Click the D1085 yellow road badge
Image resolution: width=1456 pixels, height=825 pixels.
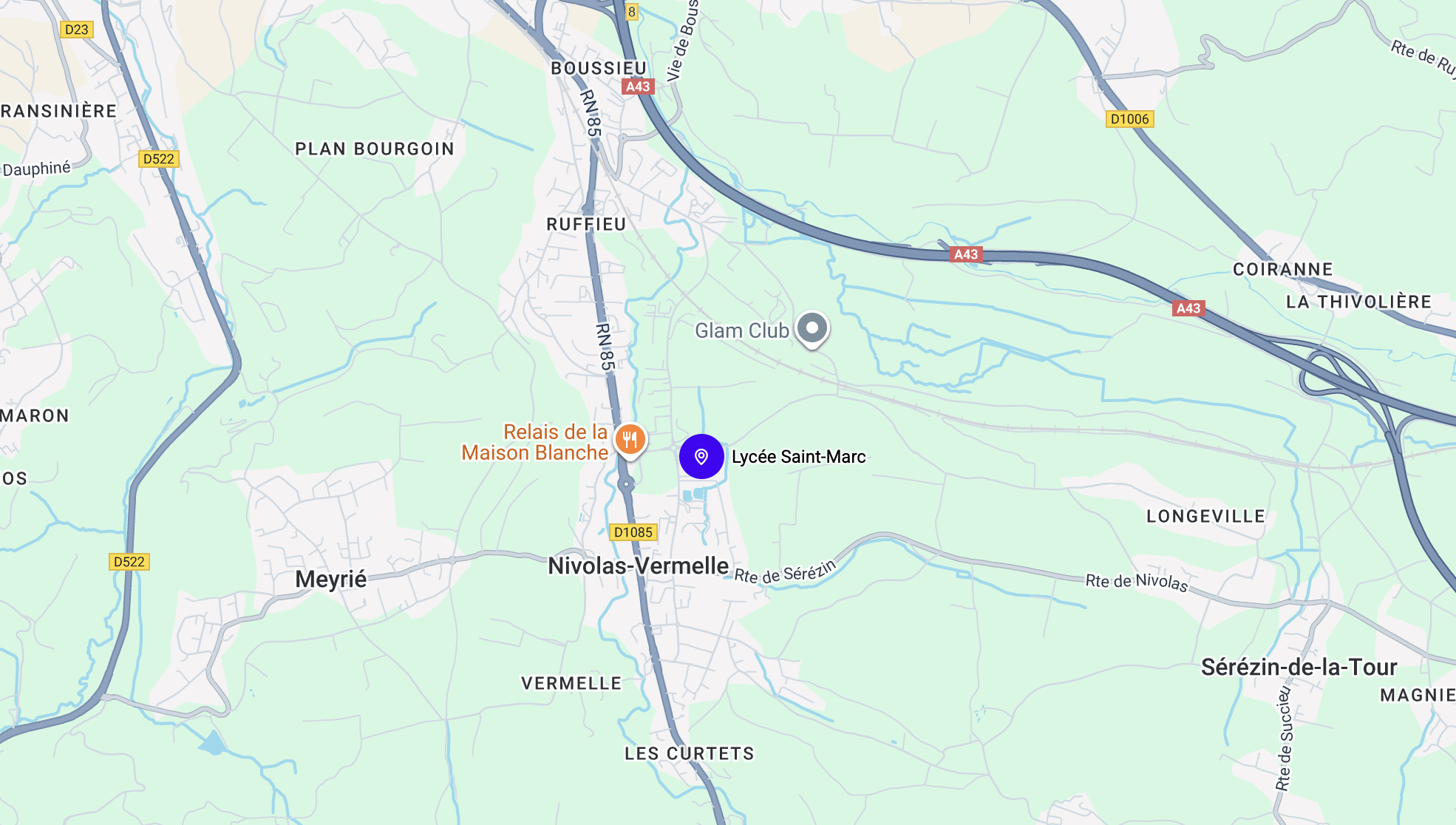pos(633,532)
